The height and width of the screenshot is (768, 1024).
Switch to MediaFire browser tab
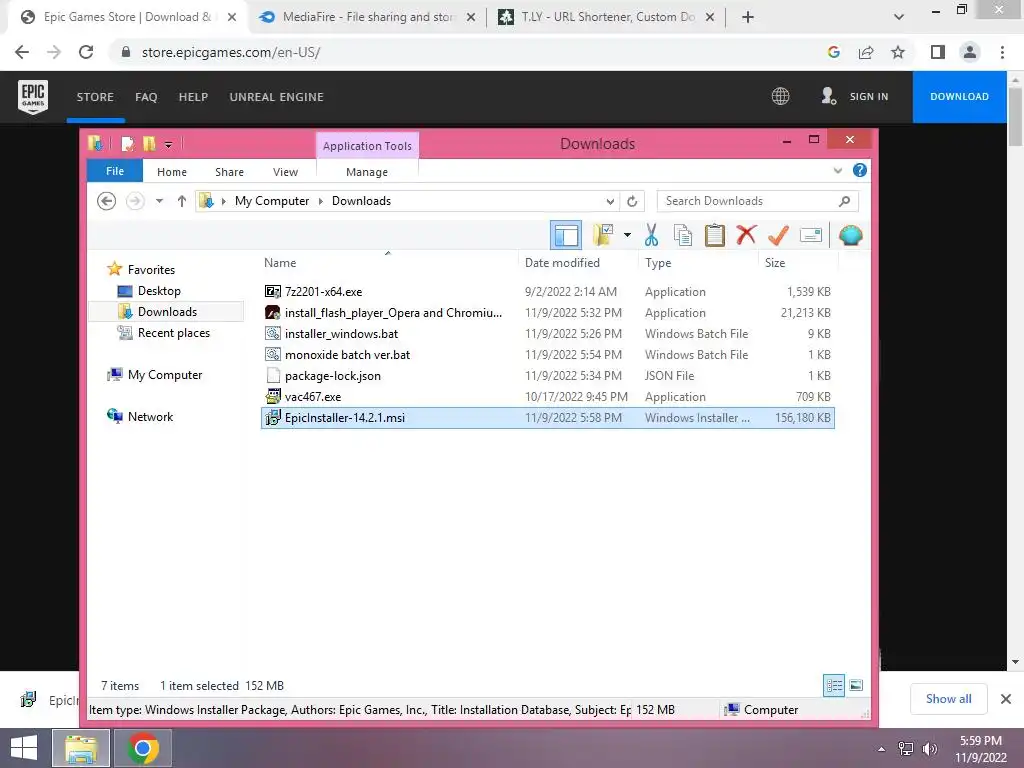click(x=368, y=17)
